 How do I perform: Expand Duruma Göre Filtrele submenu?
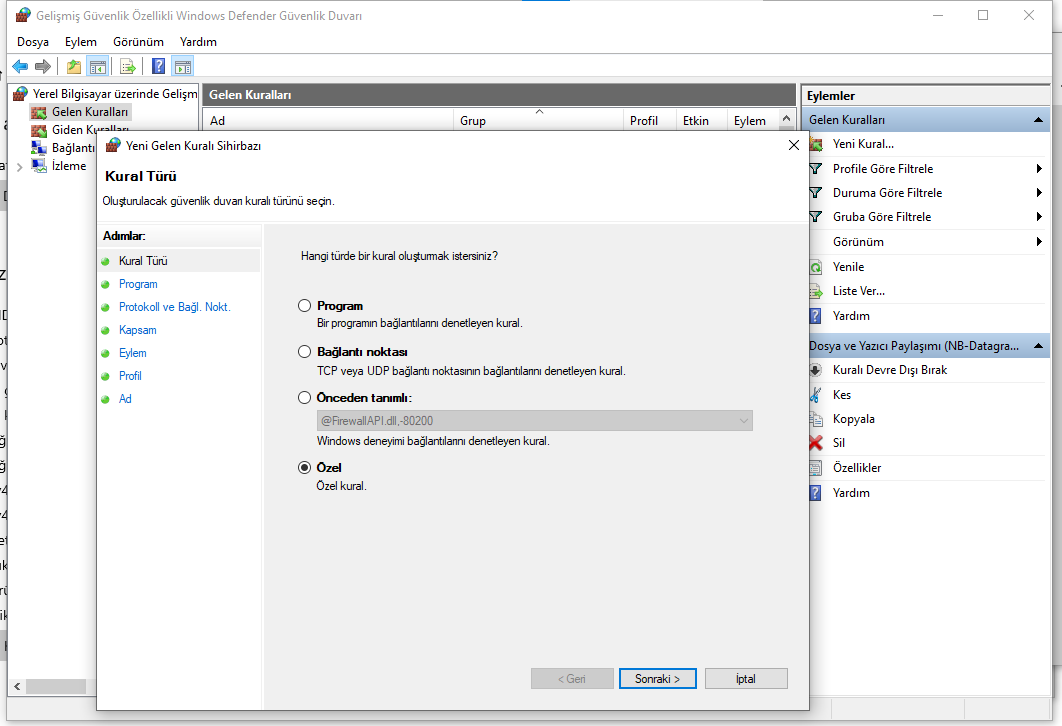(x=1038, y=193)
